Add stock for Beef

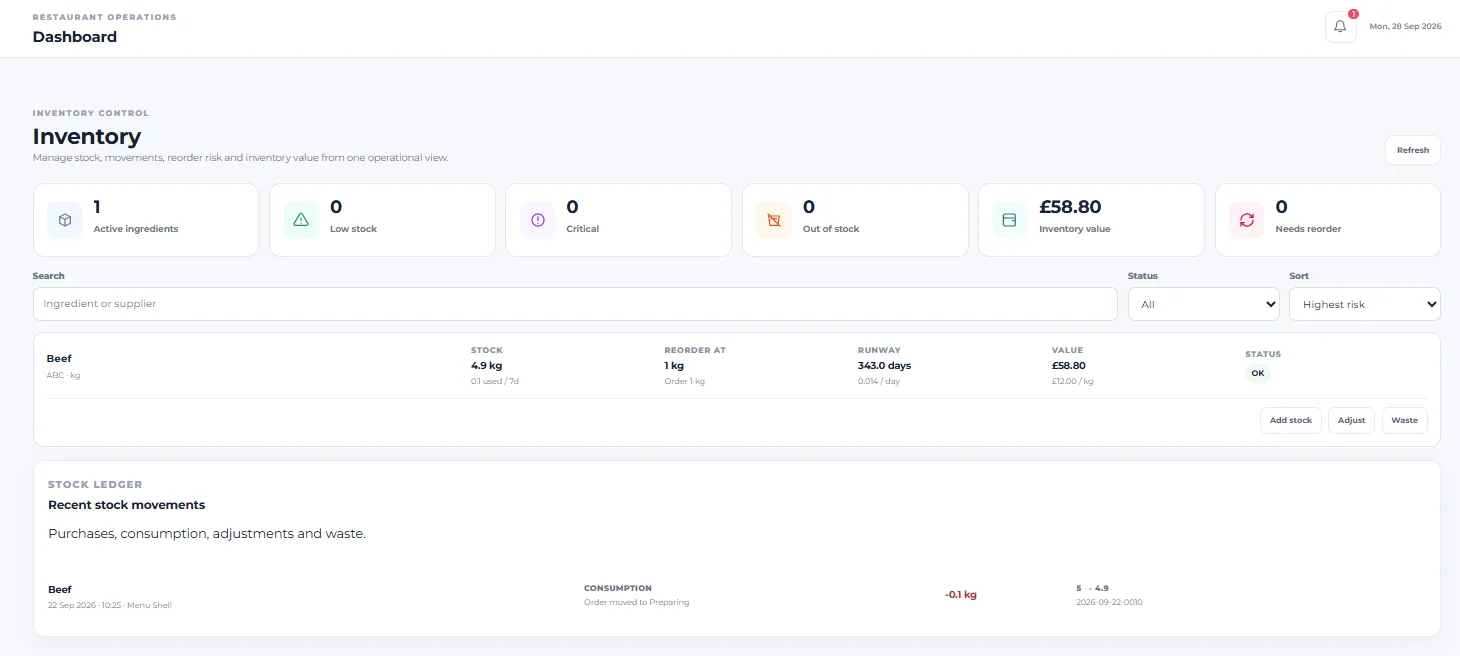1291,420
